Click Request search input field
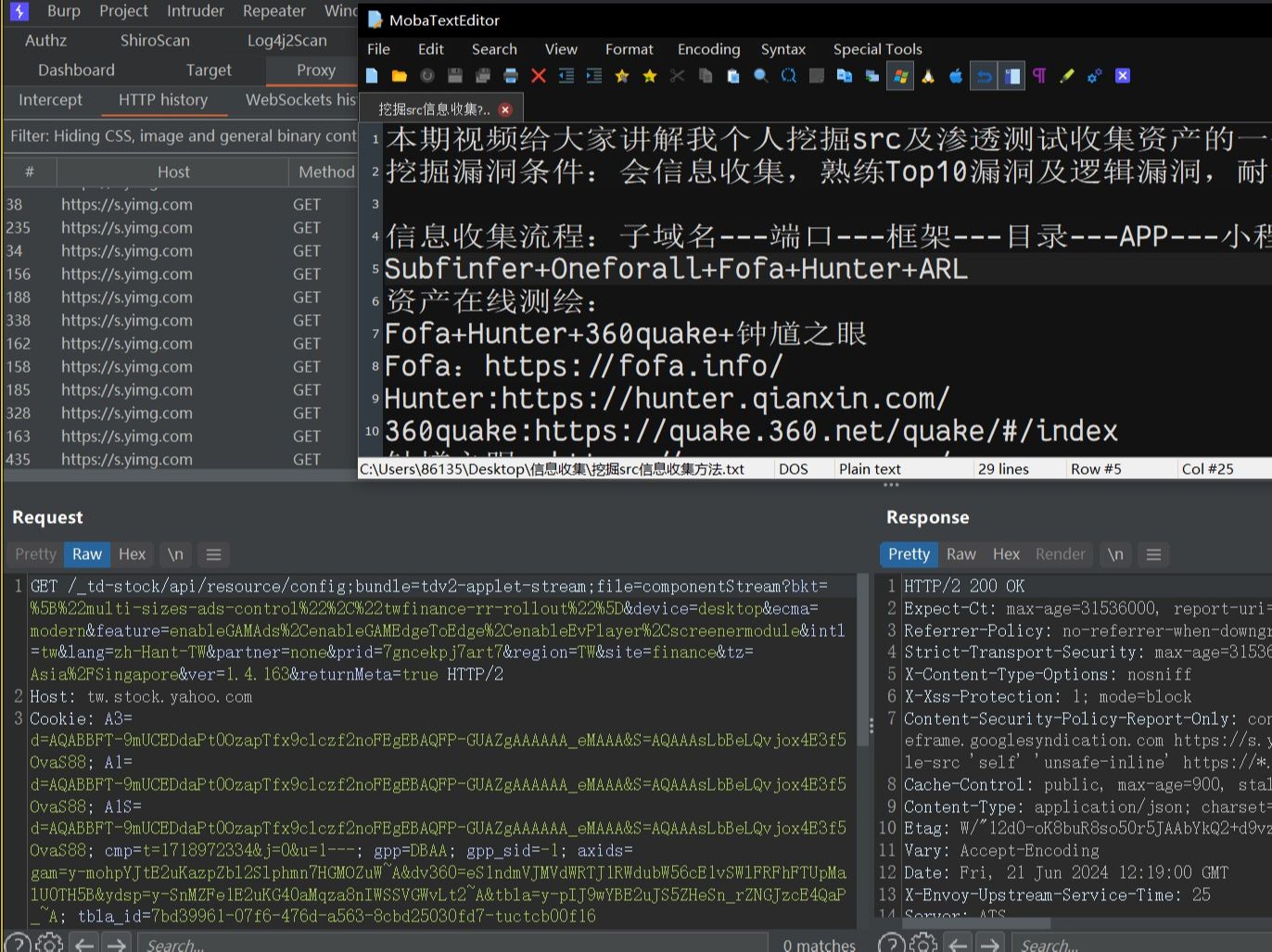This screenshot has height=952, width=1272. coord(454,944)
